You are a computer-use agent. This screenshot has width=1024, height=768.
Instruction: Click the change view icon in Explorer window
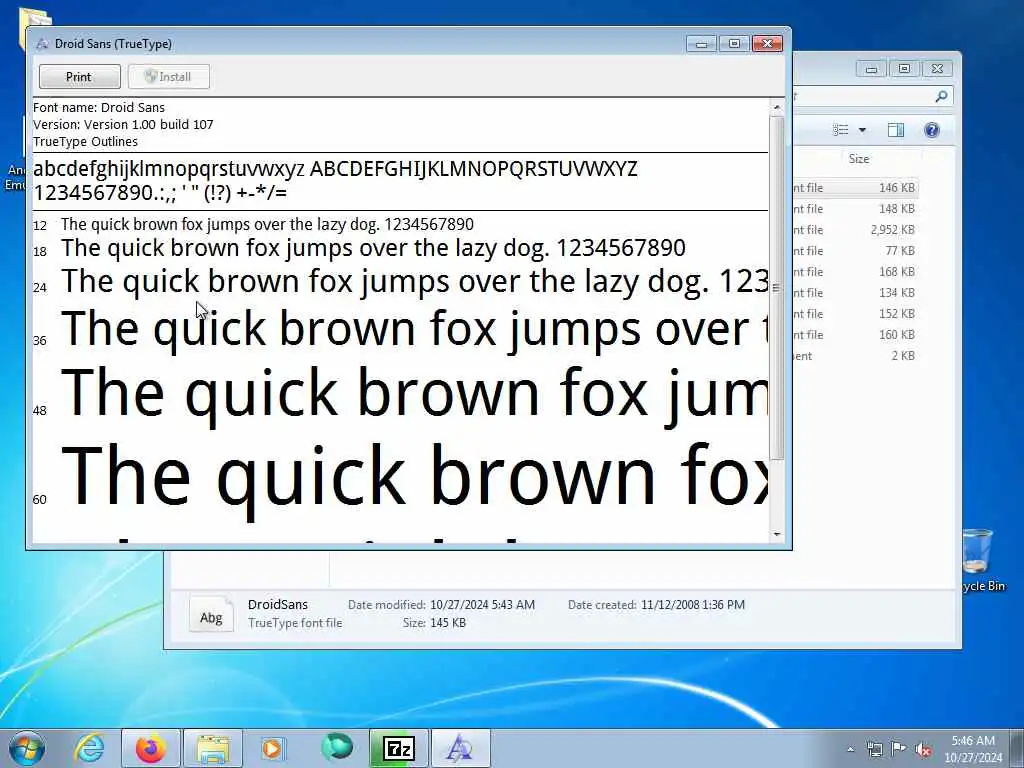pos(841,130)
